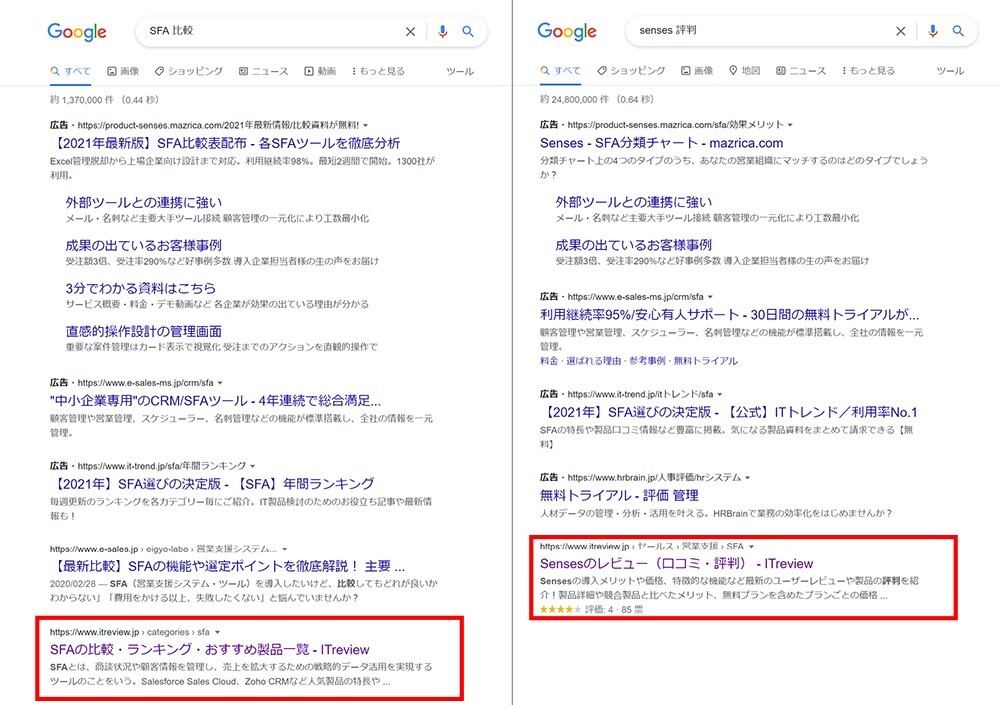
Task: Click the star rating under the Senses ITreview result
Action: [x=560, y=609]
